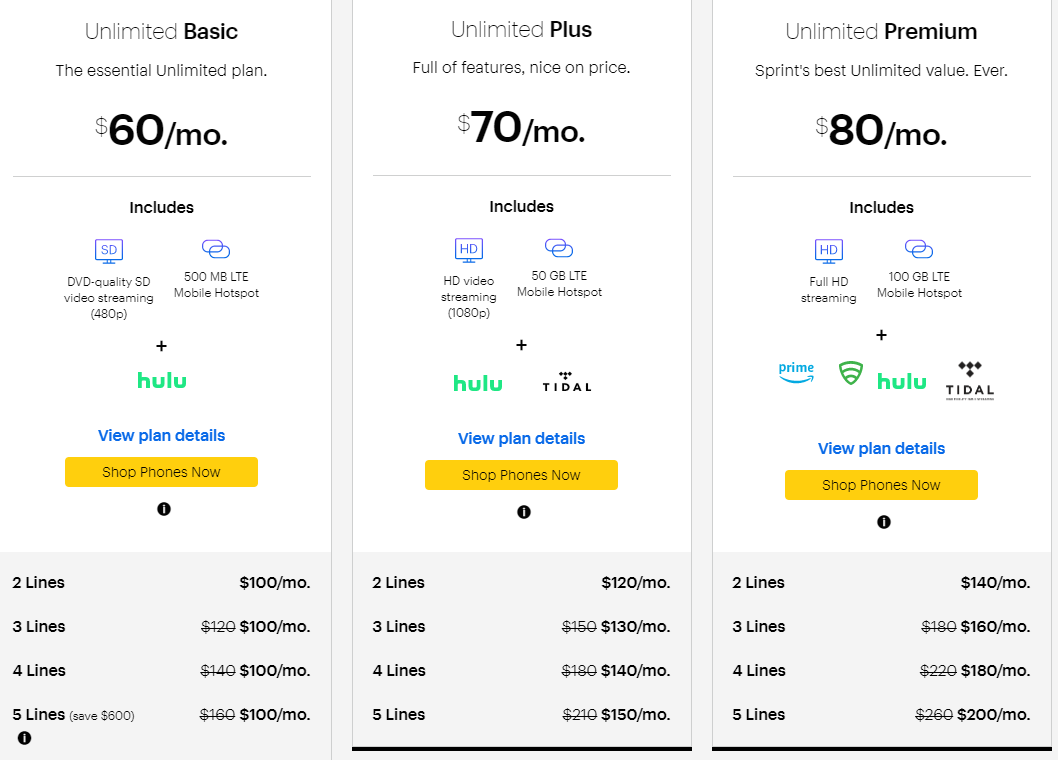Open info icon below Premium Shop Phones button
1058x760 pixels.
[x=883, y=522]
